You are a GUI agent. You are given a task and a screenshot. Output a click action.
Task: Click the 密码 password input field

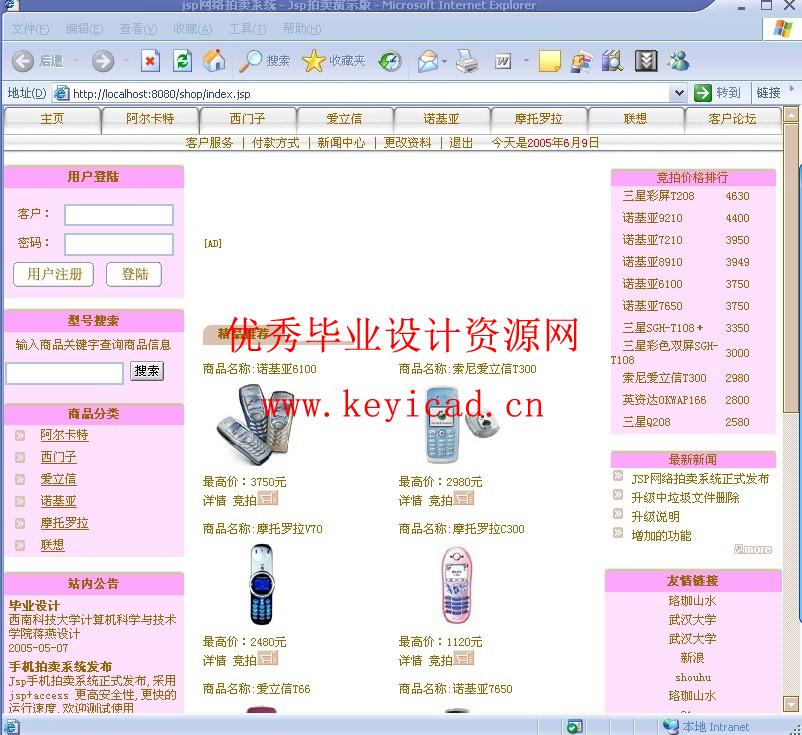click(119, 244)
